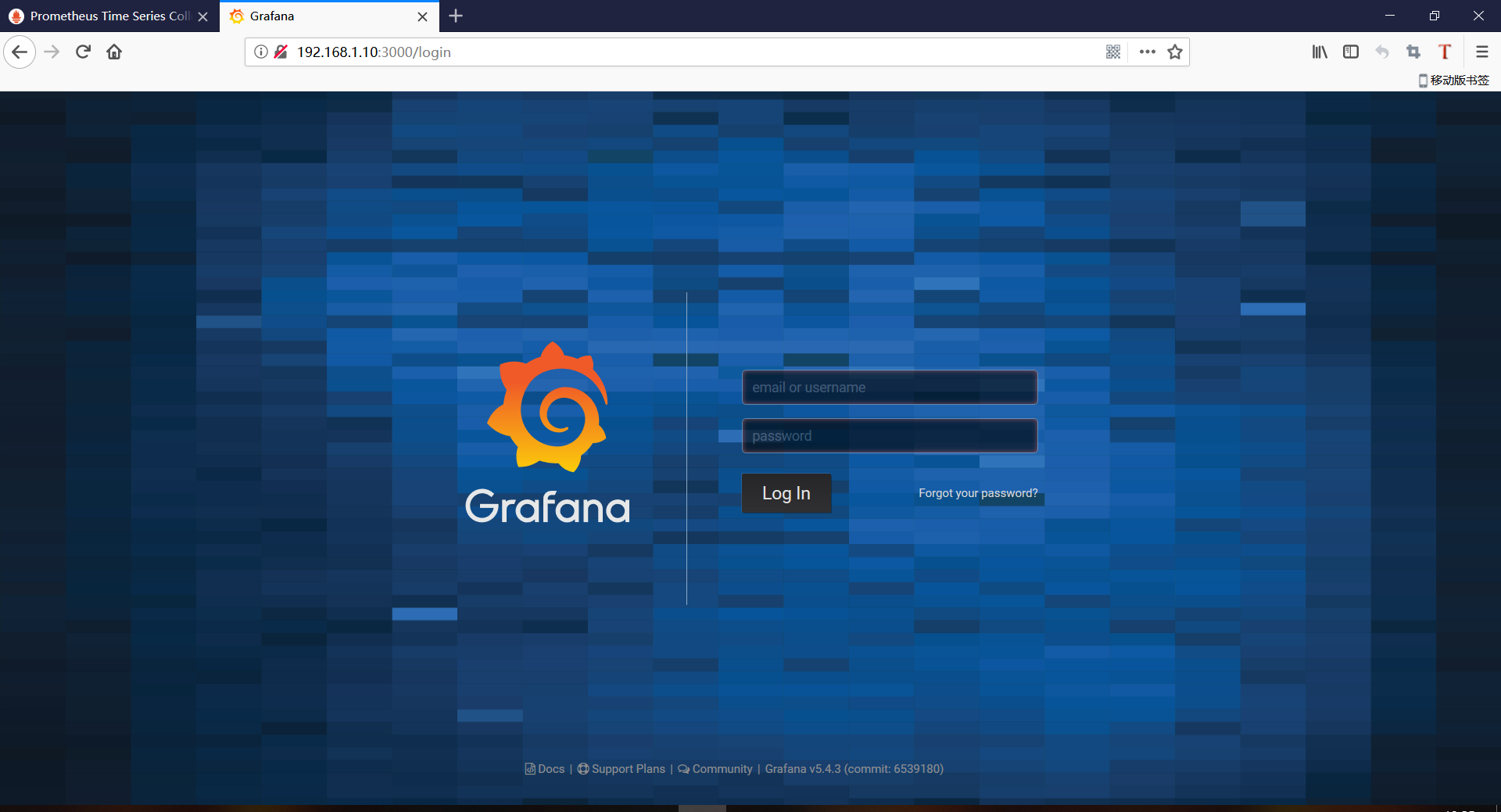Viewport: 1501px width, 812px height.
Task: Open a new browser tab
Action: pyautogui.click(x=456, y=16)
